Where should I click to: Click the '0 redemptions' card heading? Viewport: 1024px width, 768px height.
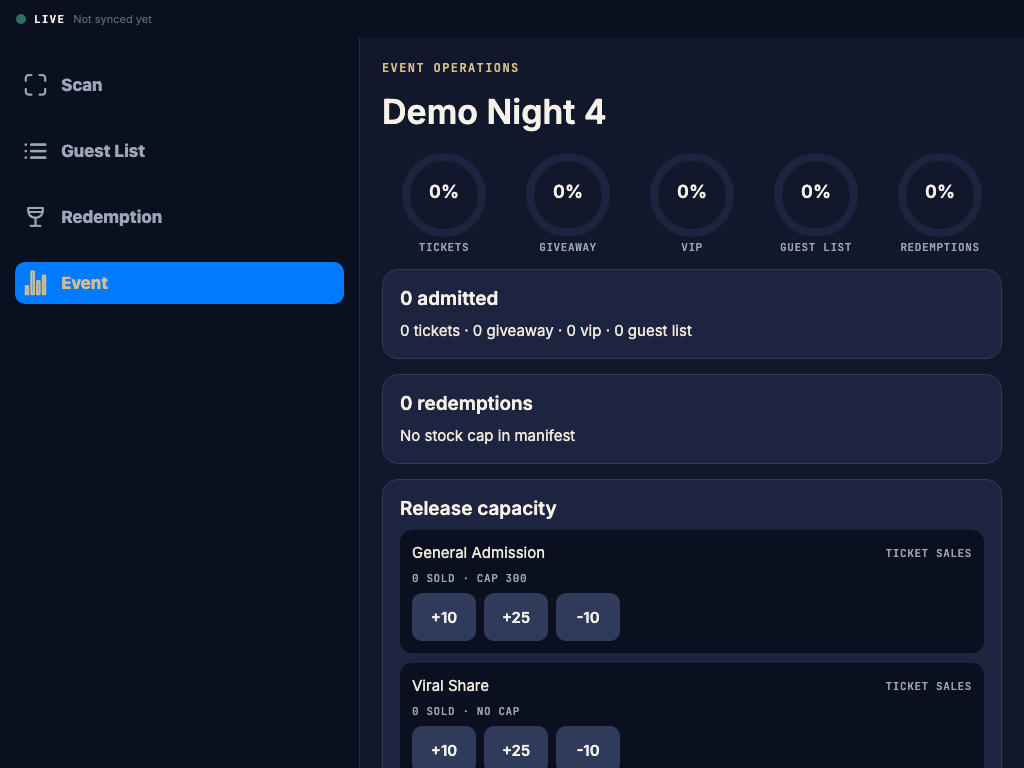pyautogui.click(x=466, y=404)
